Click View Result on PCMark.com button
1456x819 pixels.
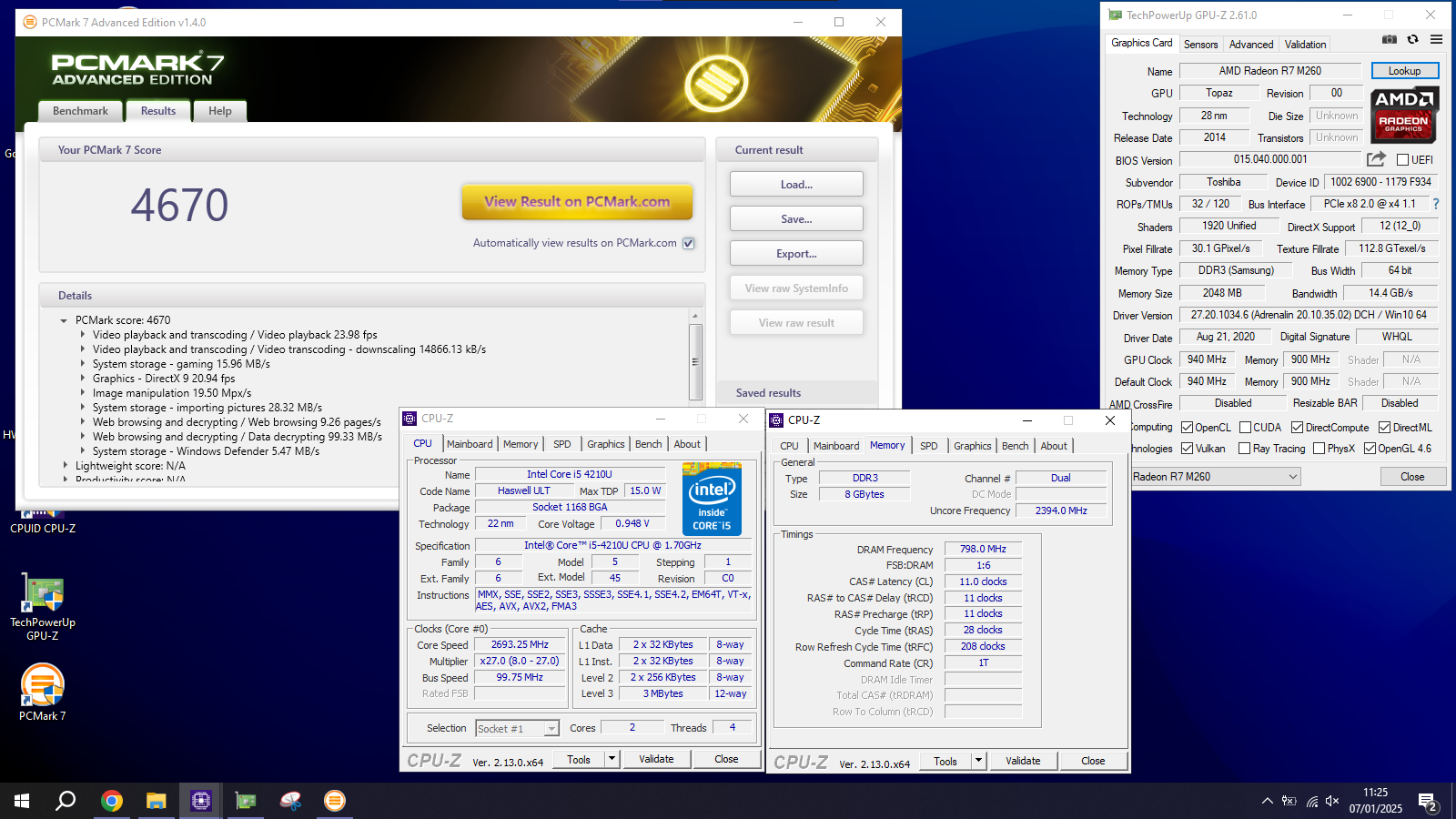[577, 202]
